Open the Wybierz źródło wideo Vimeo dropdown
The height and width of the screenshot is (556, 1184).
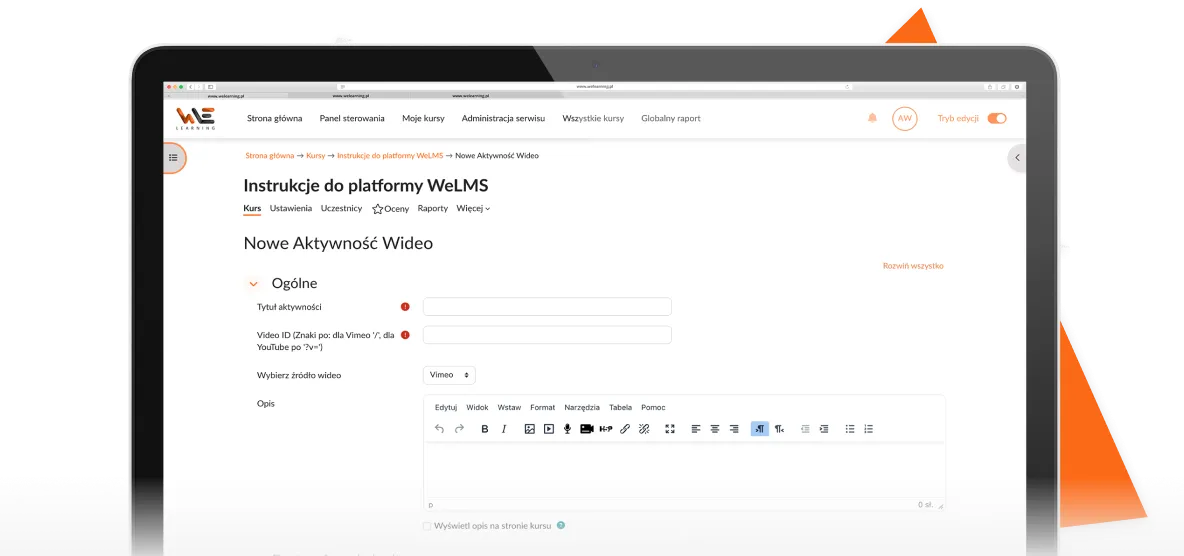click(x=449, y=375)
